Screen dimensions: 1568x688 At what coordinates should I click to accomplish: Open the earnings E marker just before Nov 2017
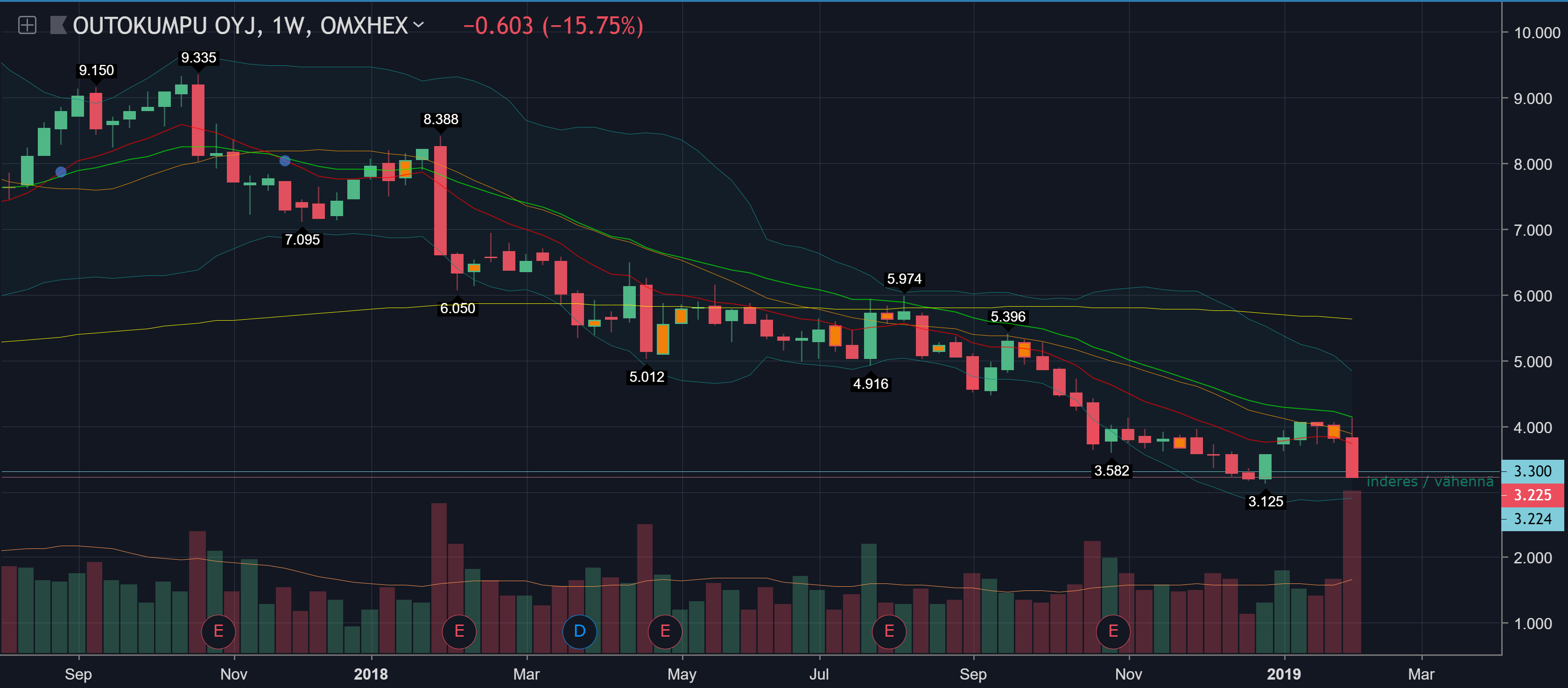point(218,631)
